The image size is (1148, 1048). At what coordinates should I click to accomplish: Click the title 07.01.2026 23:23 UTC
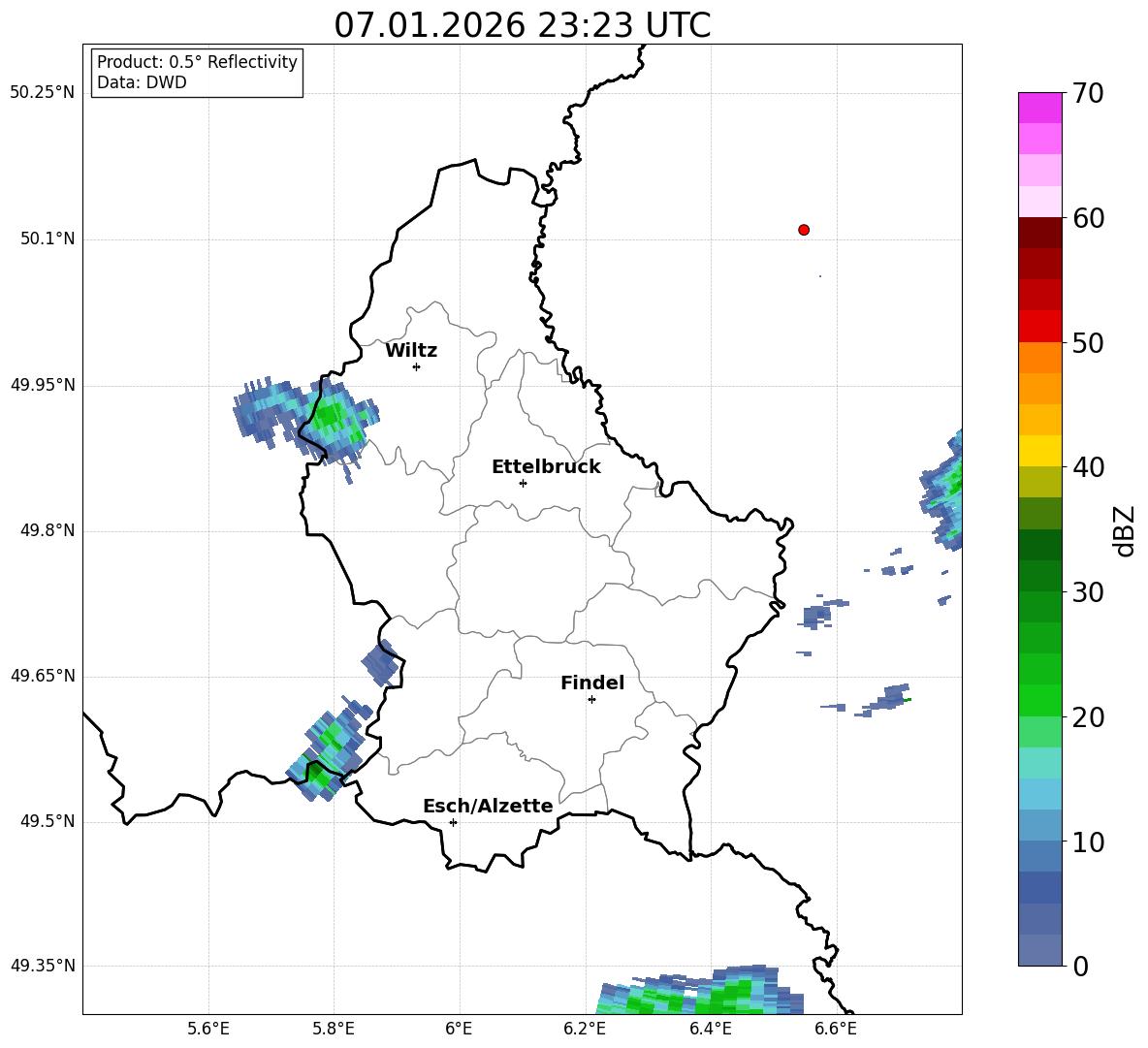click(522, 25)
